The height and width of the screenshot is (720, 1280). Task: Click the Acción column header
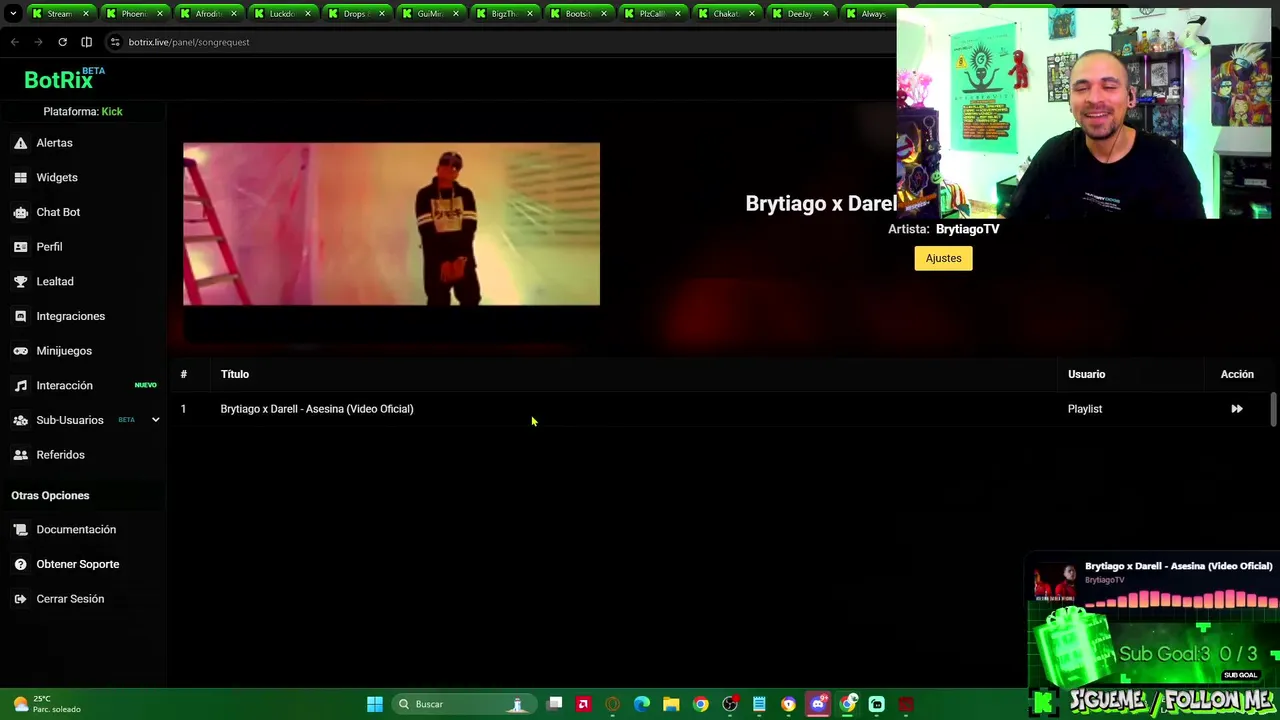pyautogui.click(x=1237, y=374)
